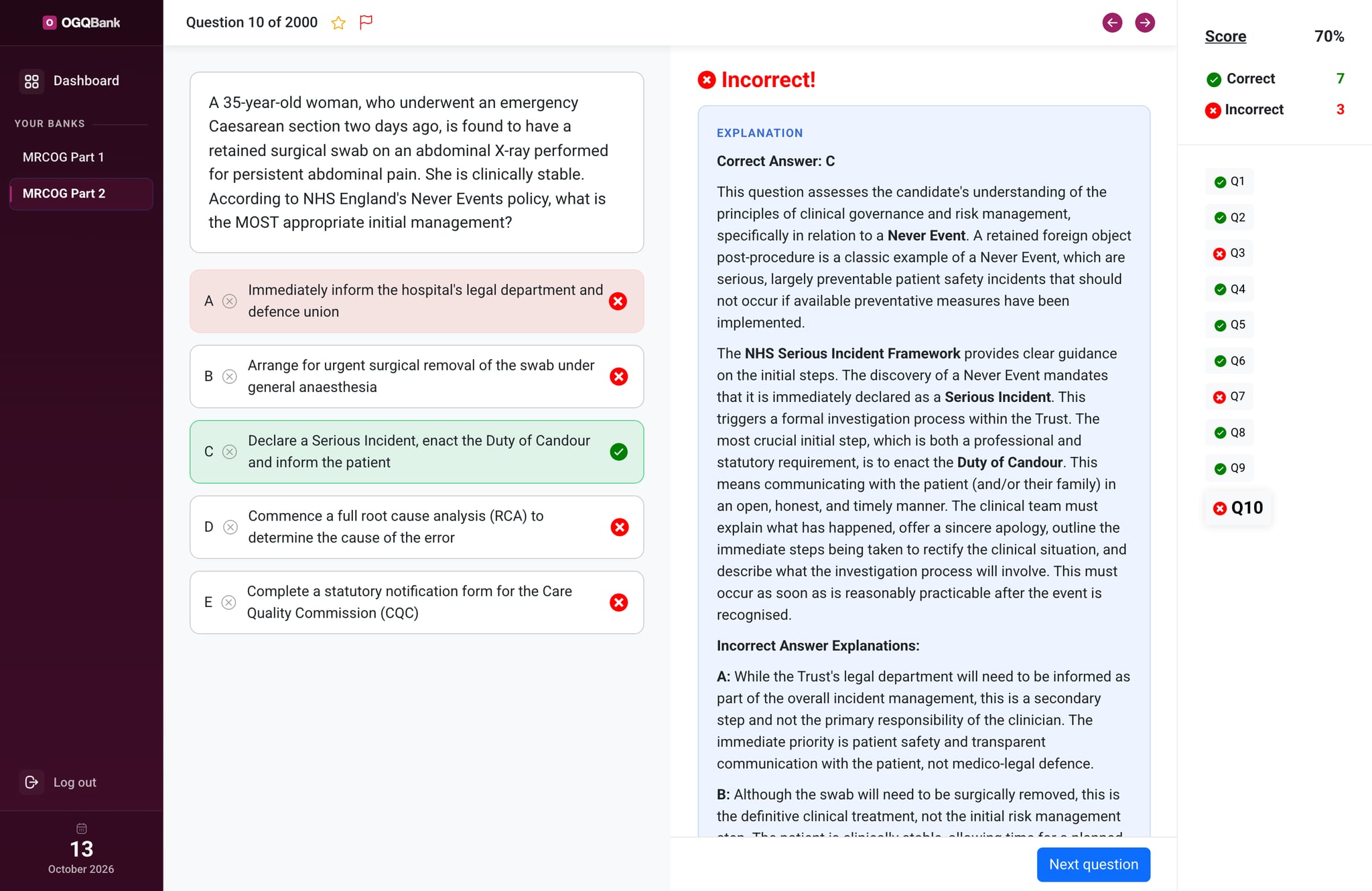Select current Q10 in question list
Image resolution: width=1372 pixels, height=891 pixels.
click(1238, 508)
